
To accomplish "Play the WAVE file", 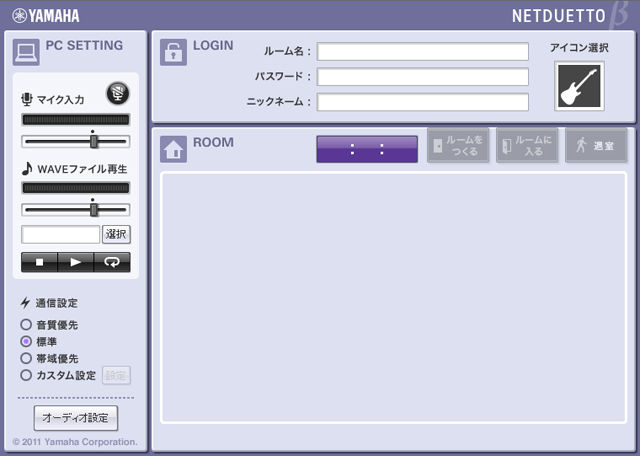I will pos(76,262).
